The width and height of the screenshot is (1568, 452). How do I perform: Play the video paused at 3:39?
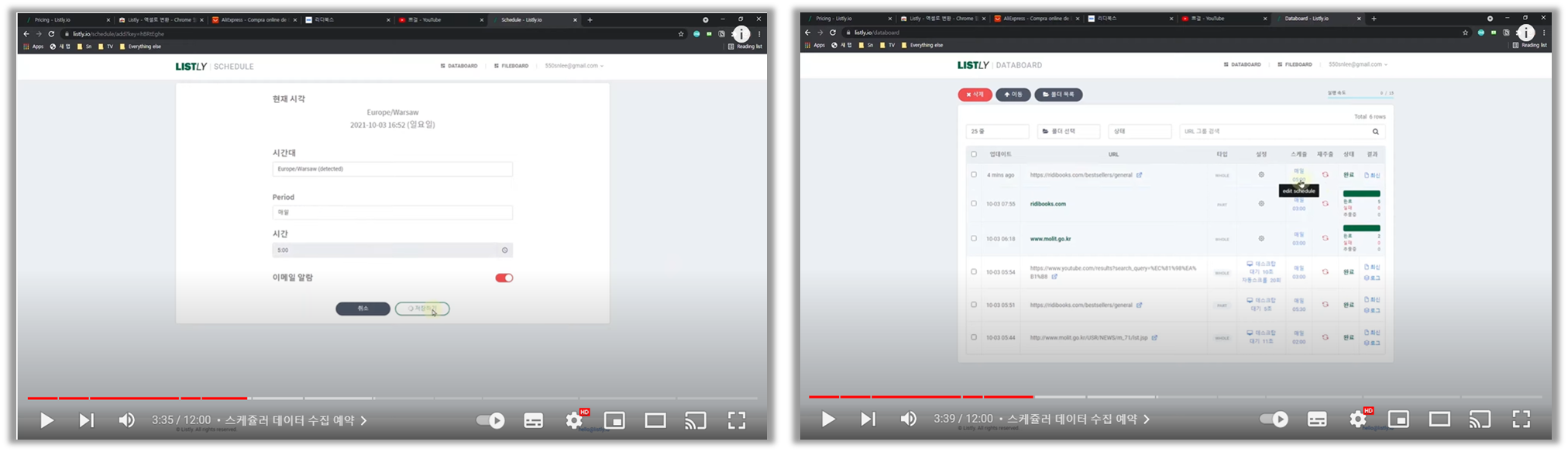[827, 419]
